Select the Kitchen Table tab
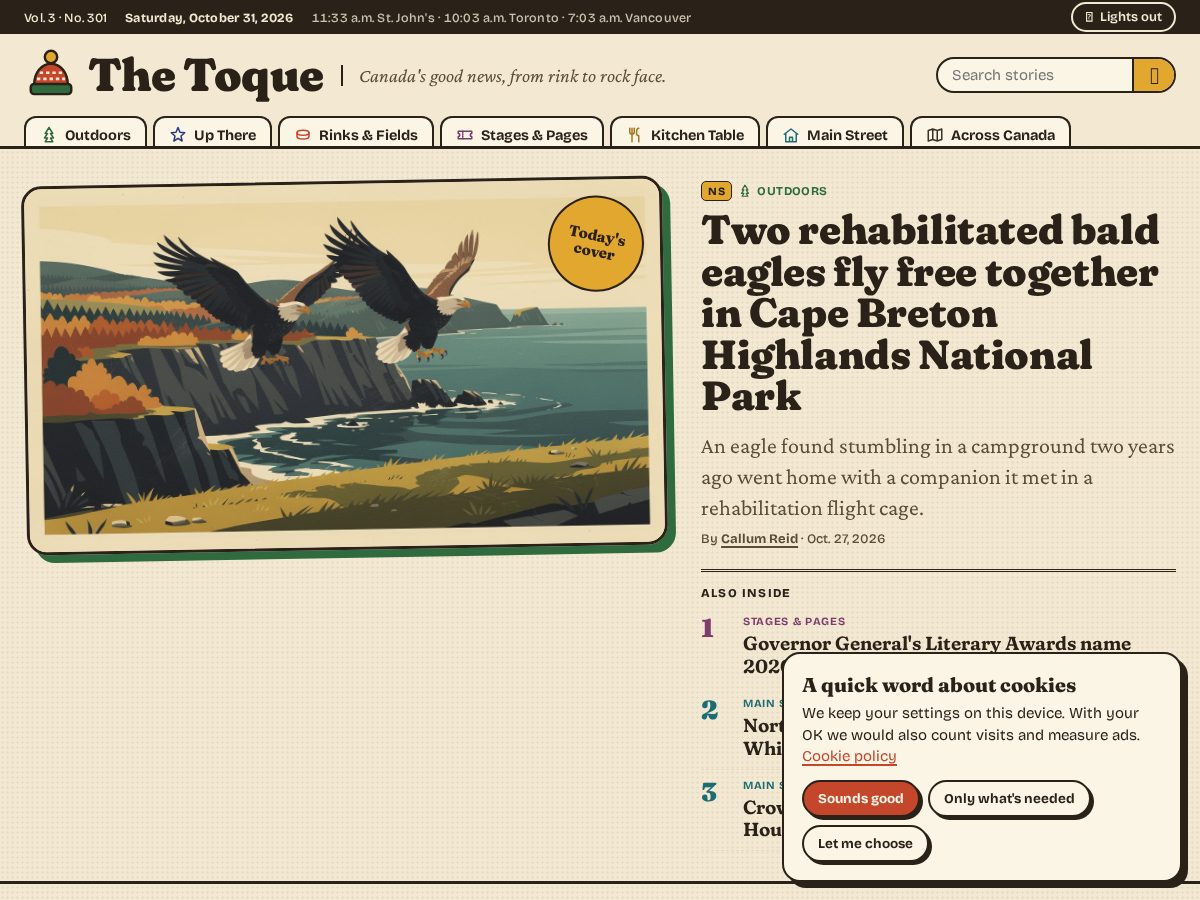 pos(685,133)
